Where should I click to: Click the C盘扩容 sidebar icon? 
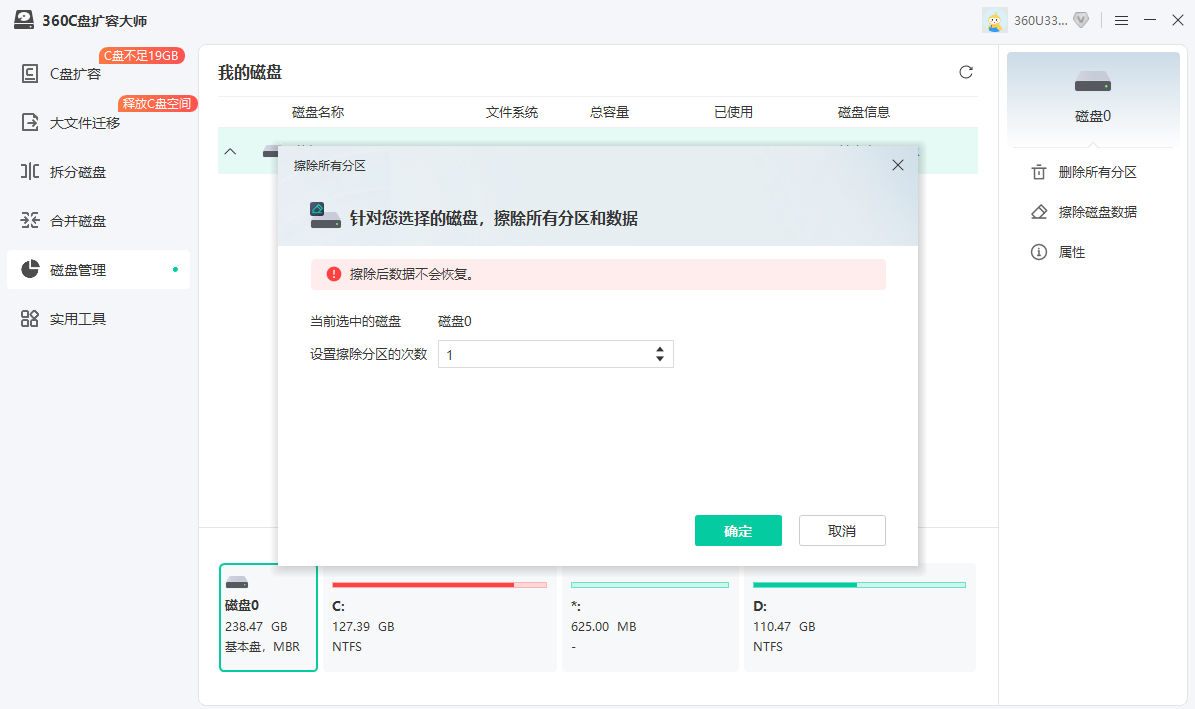30,74
